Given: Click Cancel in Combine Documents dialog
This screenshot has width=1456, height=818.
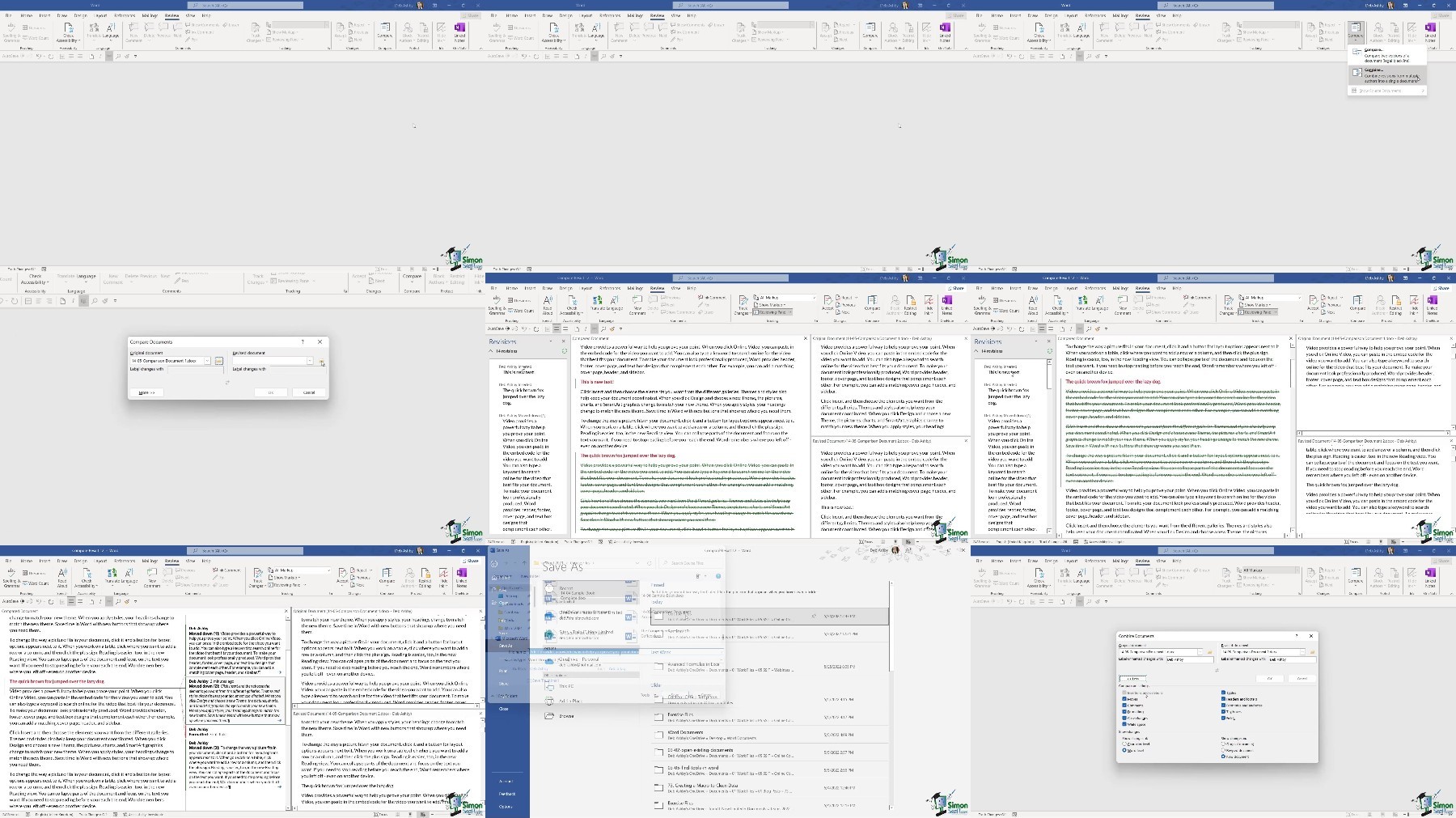Looking at the screenshot, I should pos(1302,679).
